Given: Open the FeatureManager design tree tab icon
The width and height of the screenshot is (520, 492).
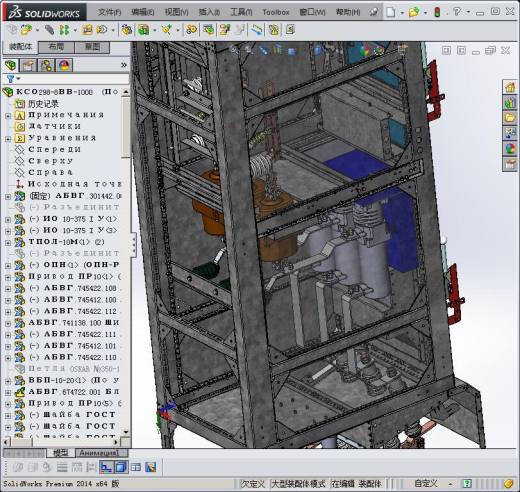Looking at the screenshot, I should pos(11,65).
